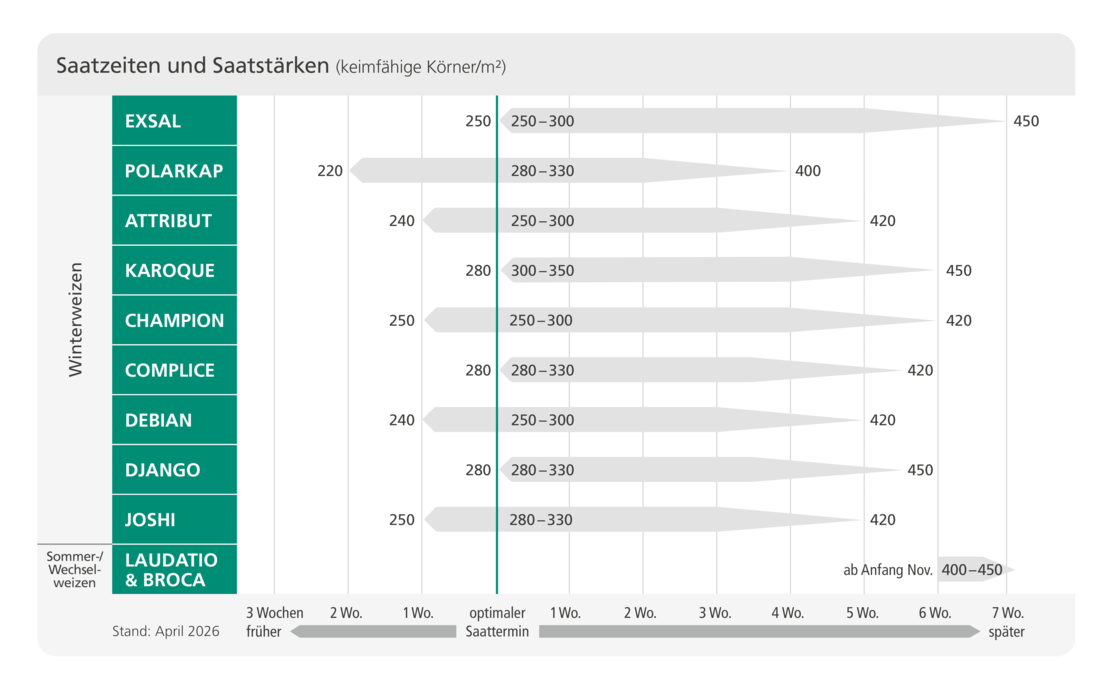Screen dimensions: 1110x693
Task: Select the DJANGO variety box
Action: [174, 469]
